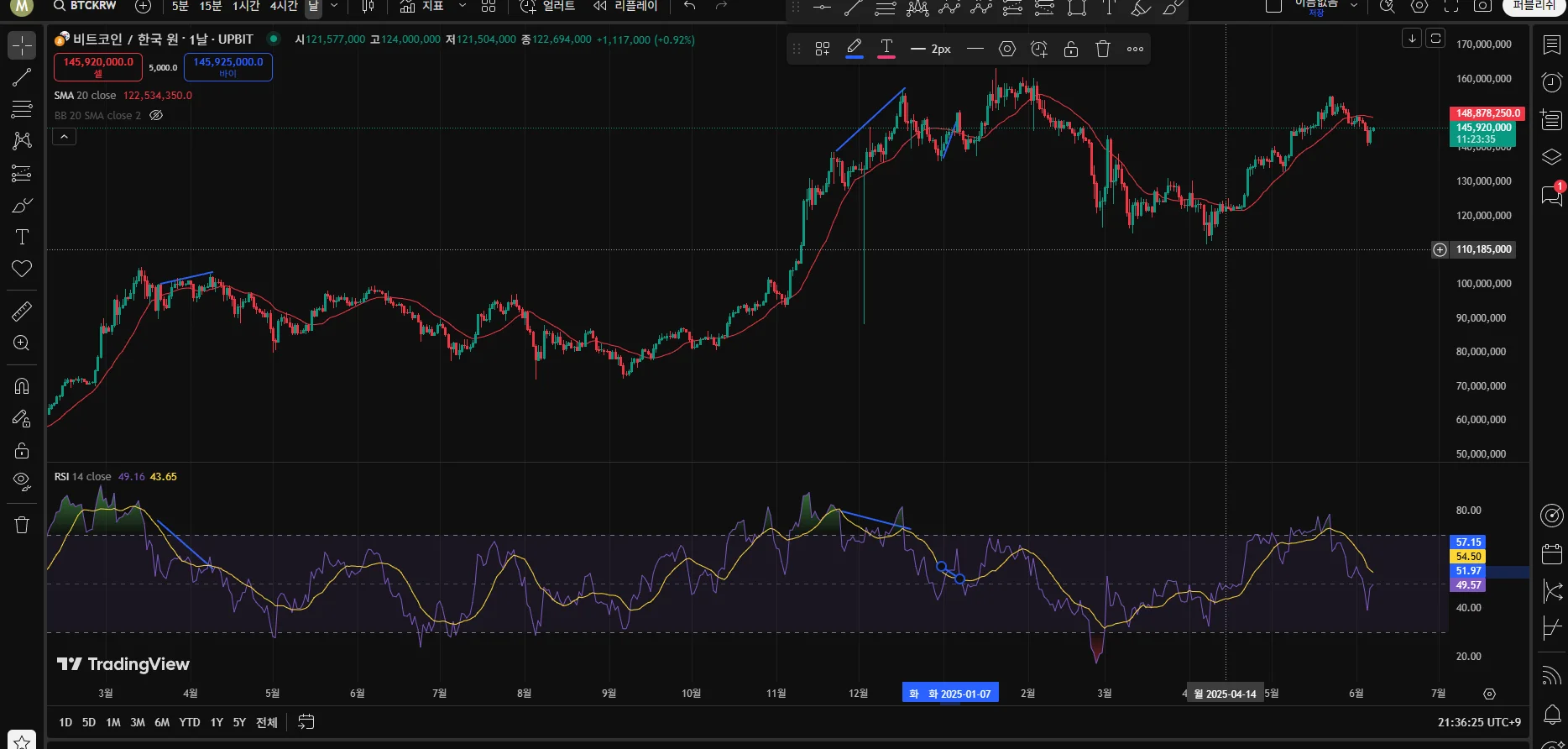Delete selected drawing from floating toolbar
This screenshot has width=1568, height=749.
tap(1103, 50)
